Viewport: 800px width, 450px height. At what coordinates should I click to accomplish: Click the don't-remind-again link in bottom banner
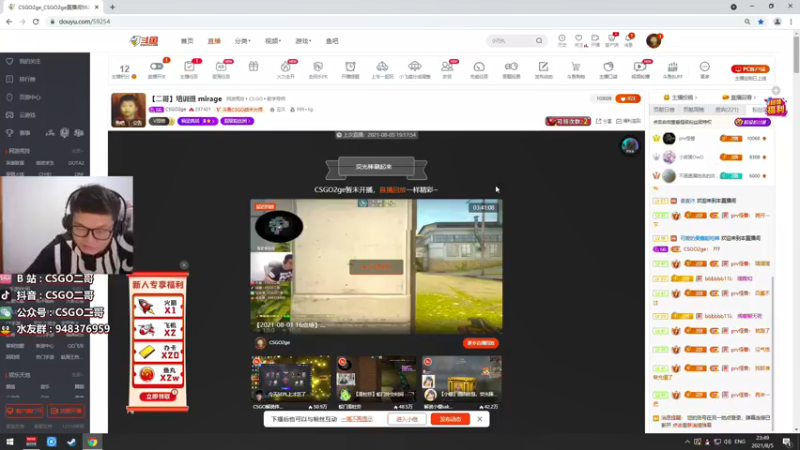(x=357, y=419)
